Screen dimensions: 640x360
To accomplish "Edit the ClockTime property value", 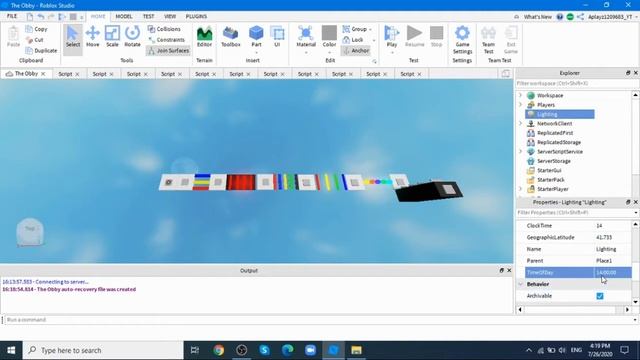I will coord(612,226).
